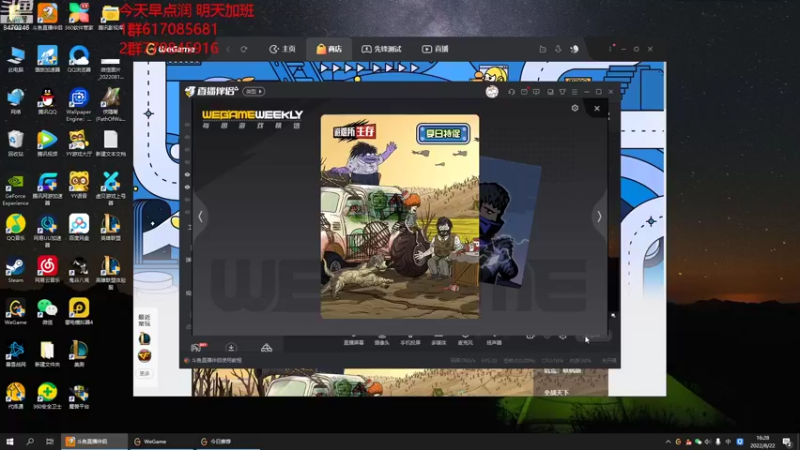Open 此电脑 desktop icon
The width and height of the screenshot is (800, 450).
click(16, 58)
